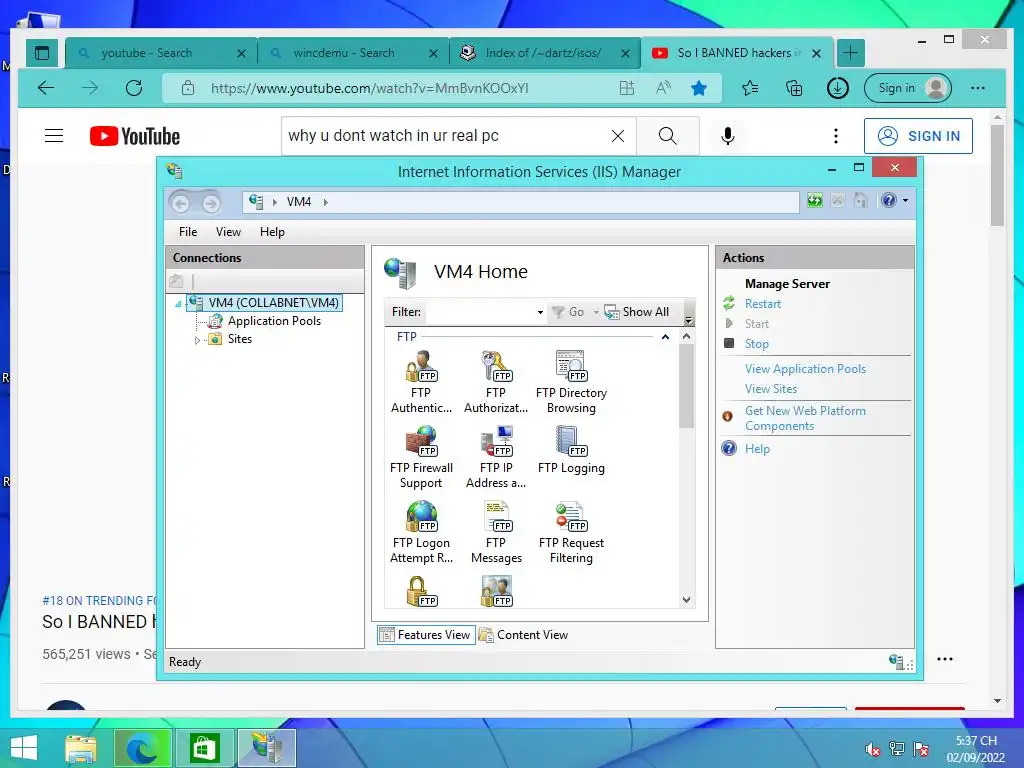Click IIS toolbar help question-mark icon
Screen dimensions: 1024x768
click(x=888, y=200)
